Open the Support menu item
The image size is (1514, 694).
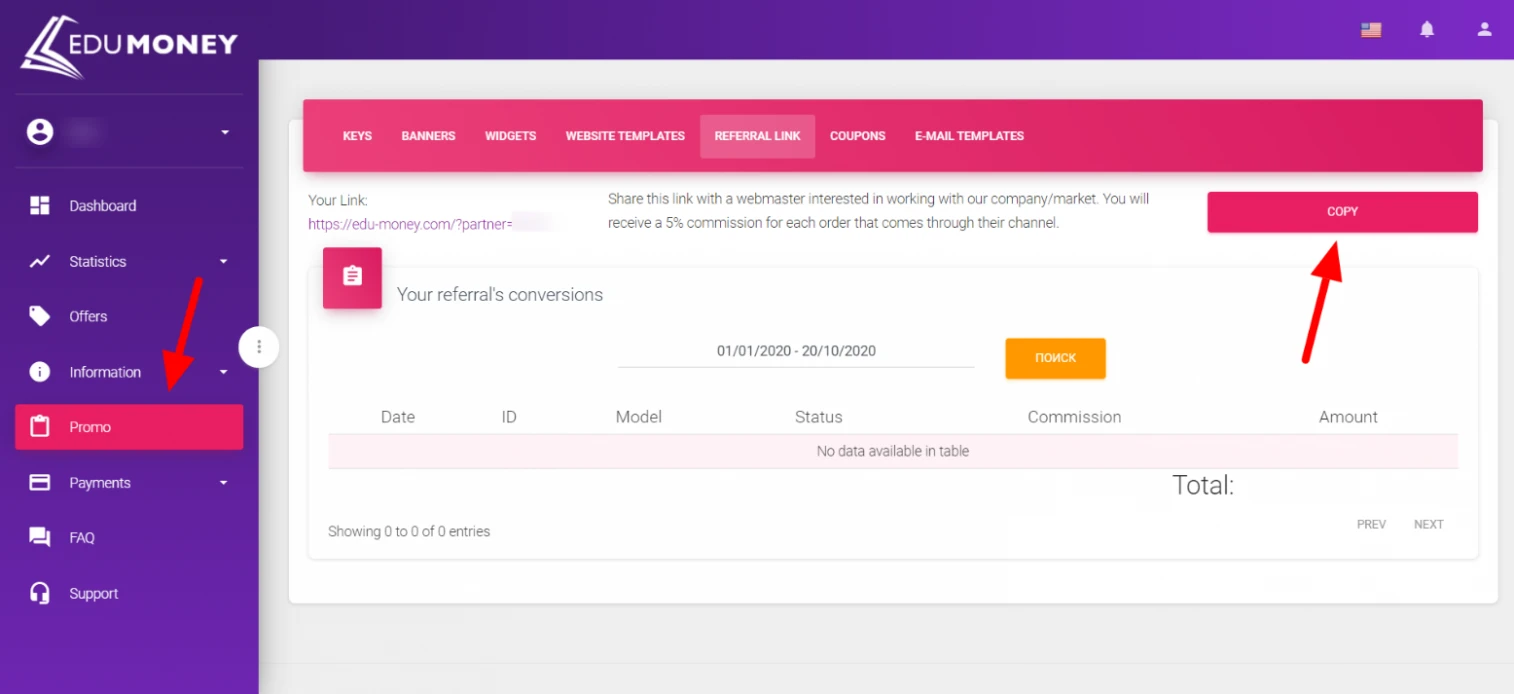129,593
